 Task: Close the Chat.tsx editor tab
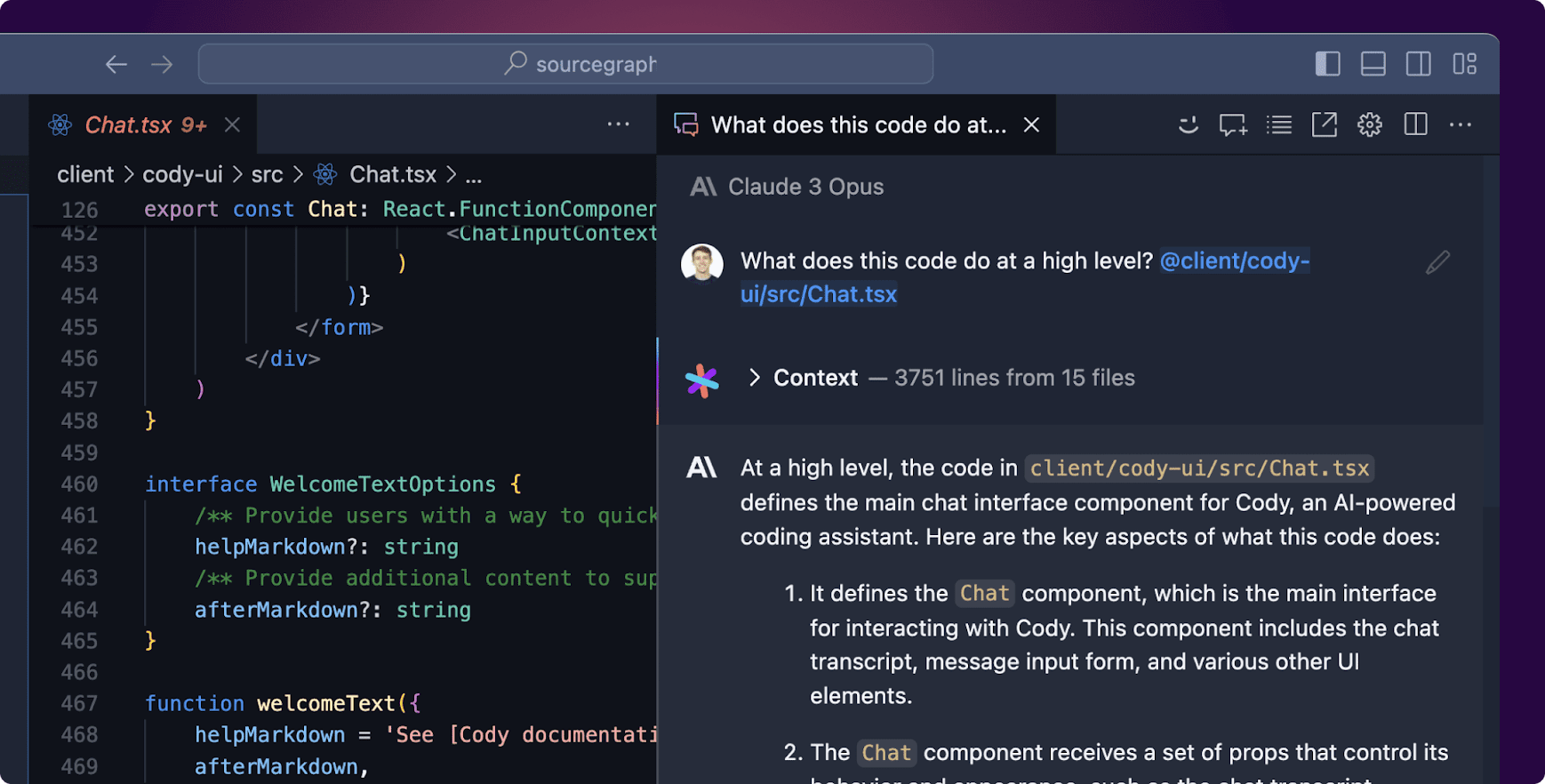(x=232, y=125)
